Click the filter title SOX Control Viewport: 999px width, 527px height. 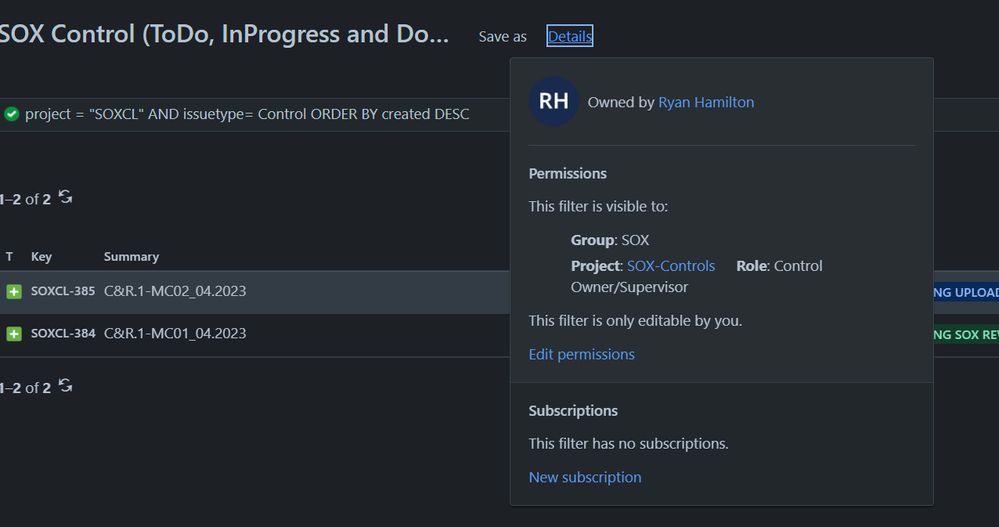click(x=224, y=34)
